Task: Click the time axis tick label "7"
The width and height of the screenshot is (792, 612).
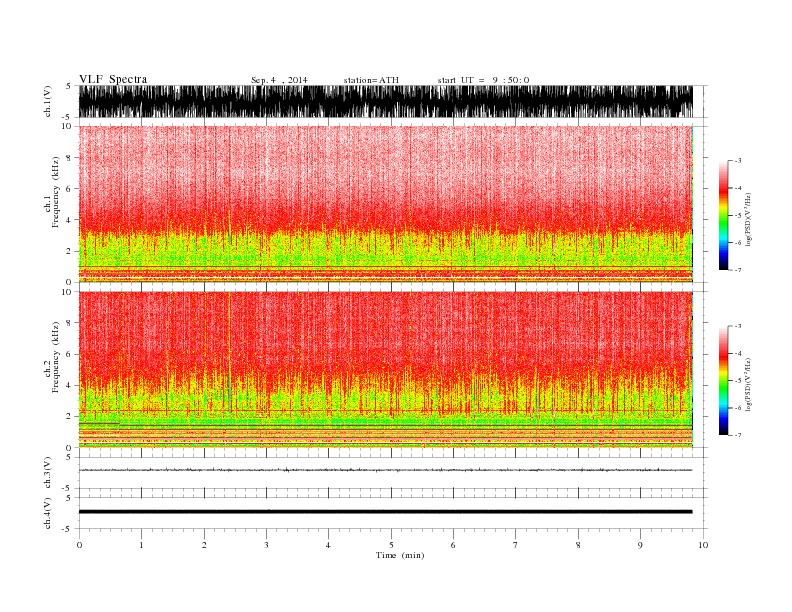Action: click(x=516, y=545)
